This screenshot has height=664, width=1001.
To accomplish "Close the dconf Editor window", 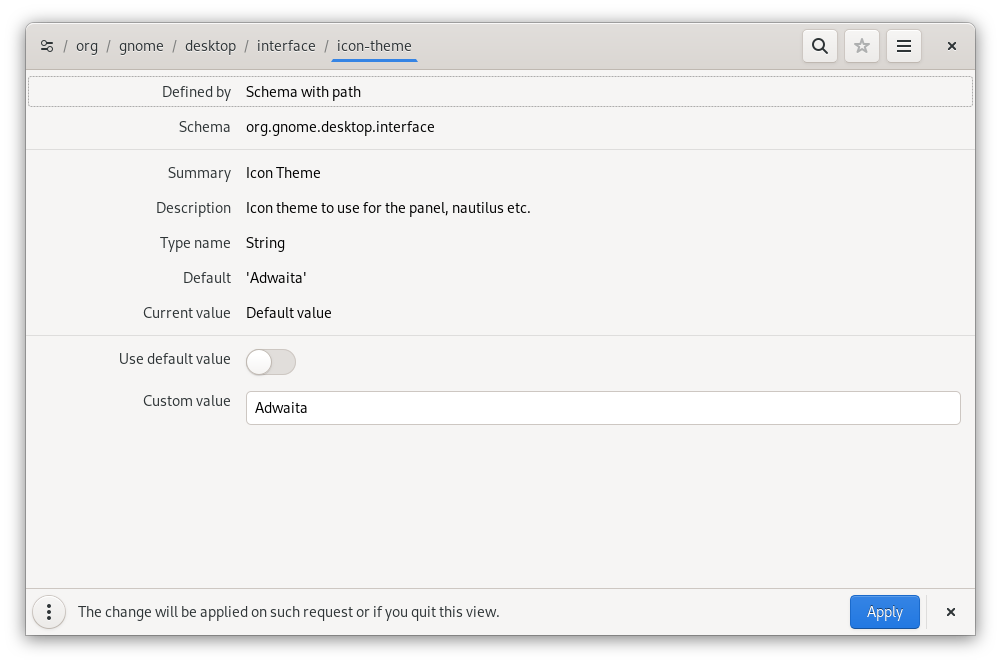I will tap(952, 46).
